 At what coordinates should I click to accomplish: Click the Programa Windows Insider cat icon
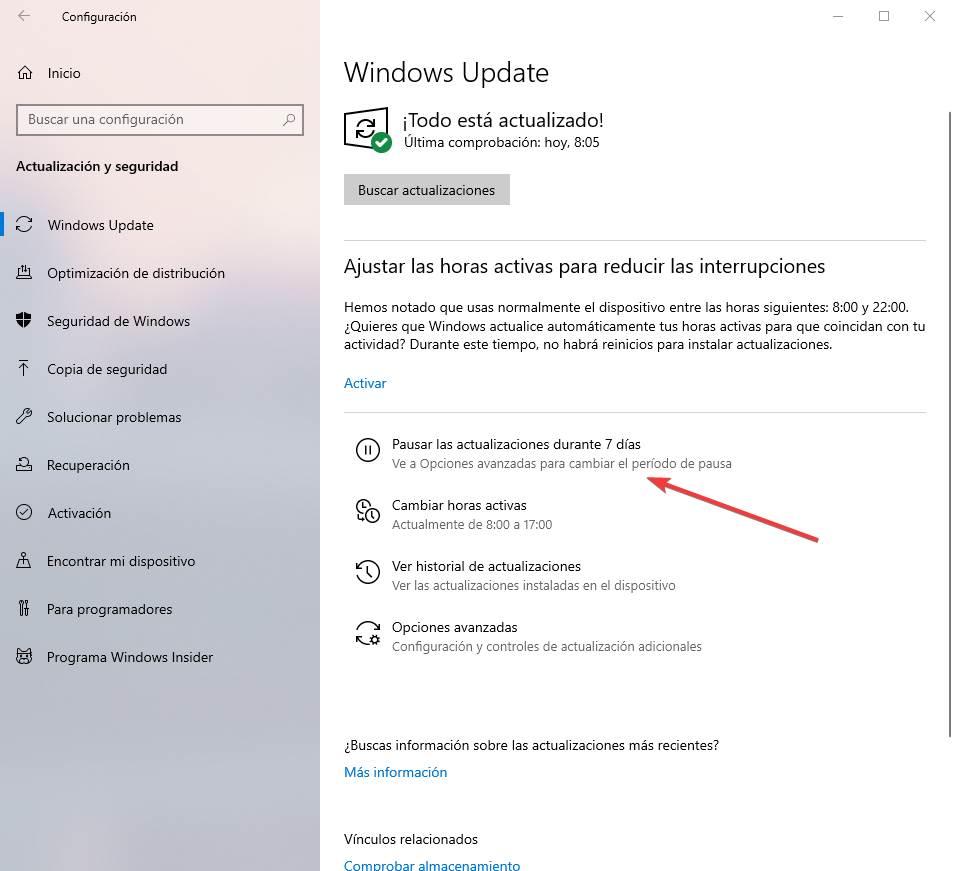point(24,656)
